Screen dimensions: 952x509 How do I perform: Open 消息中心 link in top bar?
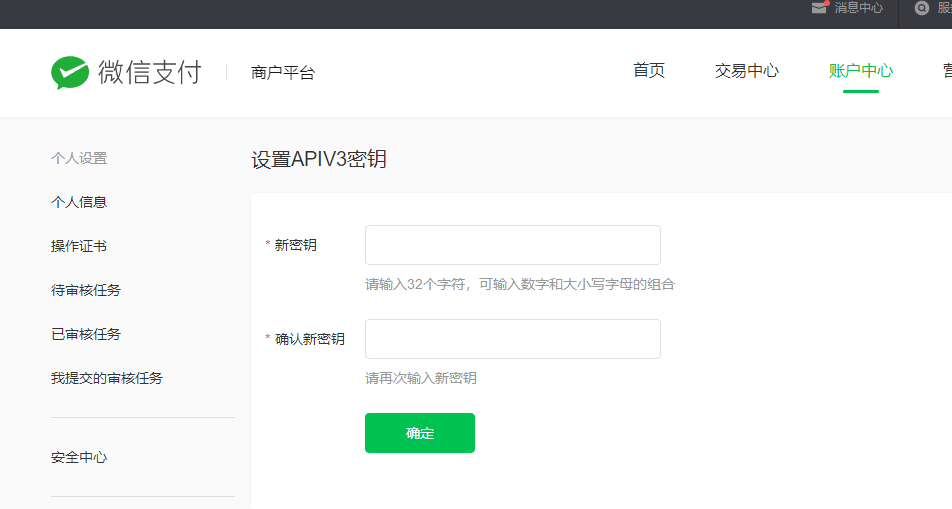click(858, 8)
